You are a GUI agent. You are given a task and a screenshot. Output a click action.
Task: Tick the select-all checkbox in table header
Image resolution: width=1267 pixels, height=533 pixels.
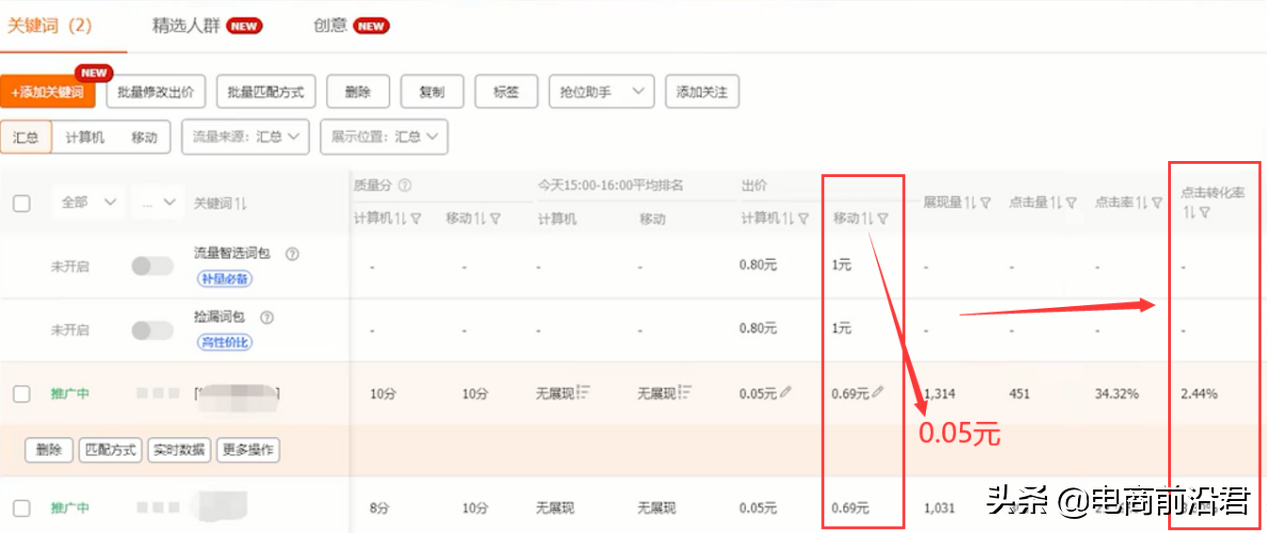tap(21, 203)
